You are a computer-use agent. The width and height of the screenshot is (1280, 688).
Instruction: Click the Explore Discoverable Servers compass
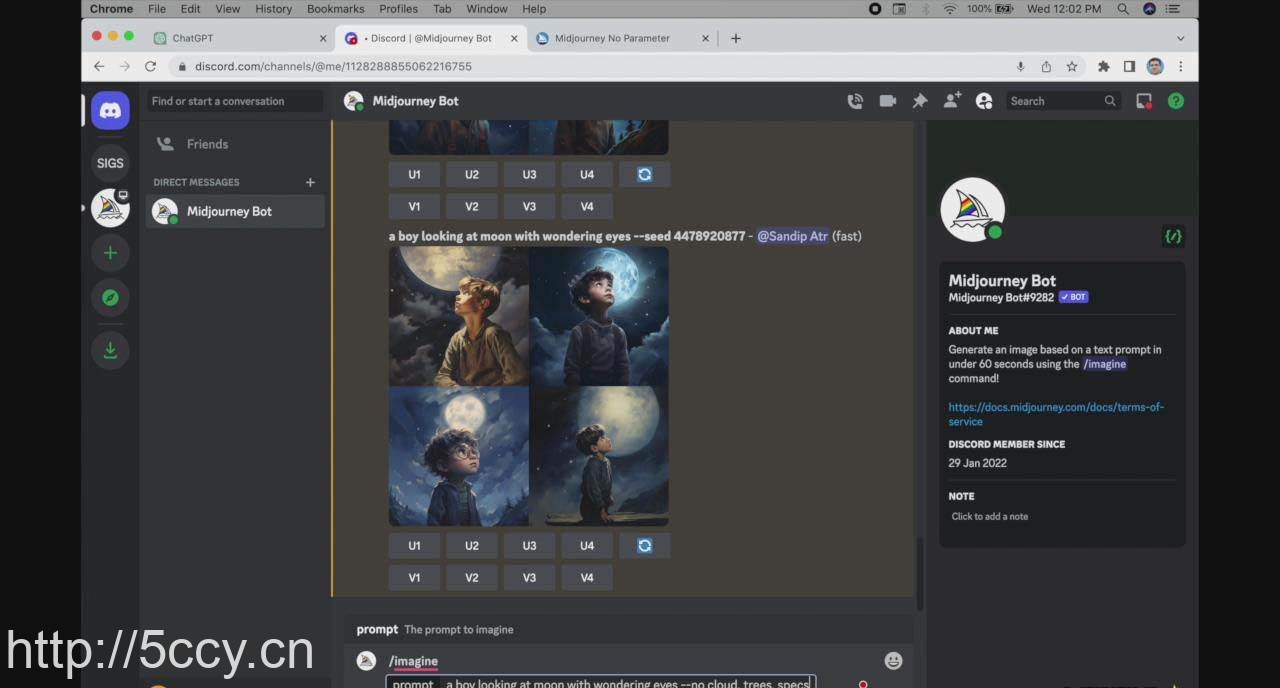[110, 297]
